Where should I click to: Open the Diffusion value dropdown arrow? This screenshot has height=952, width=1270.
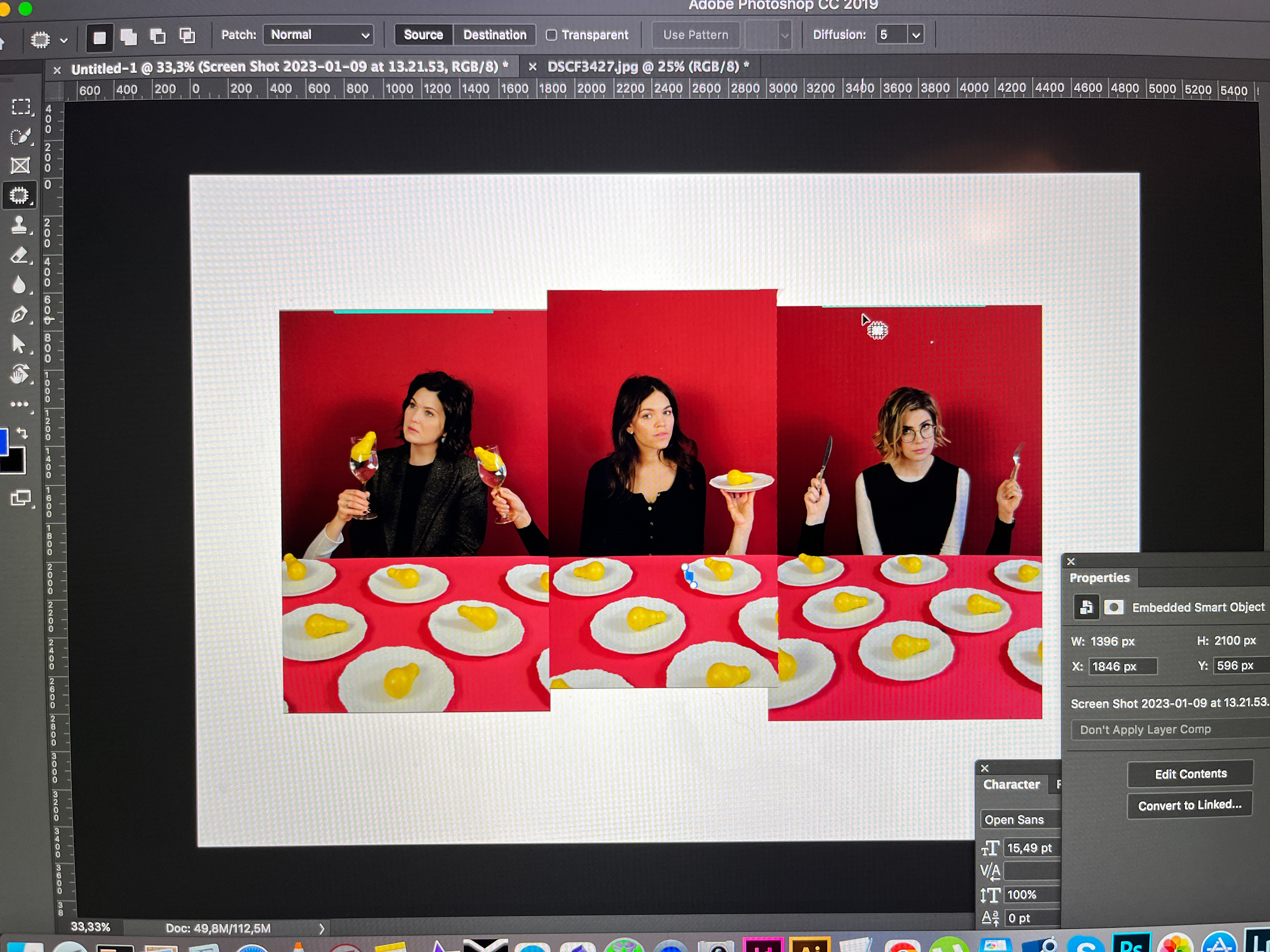coord(916,35)
